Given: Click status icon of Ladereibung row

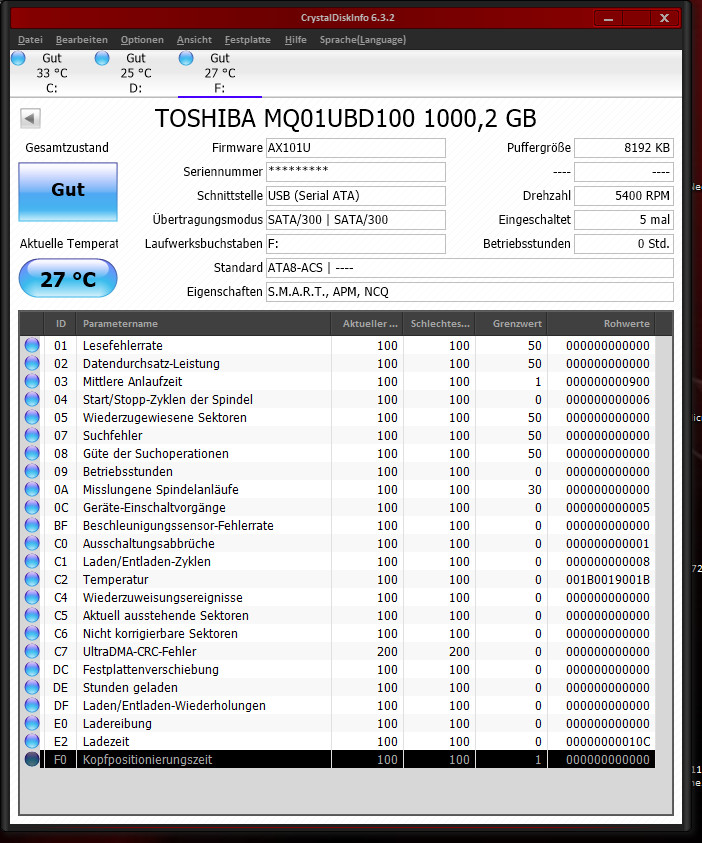Looking at the screenshot, I should coord(32,724).
